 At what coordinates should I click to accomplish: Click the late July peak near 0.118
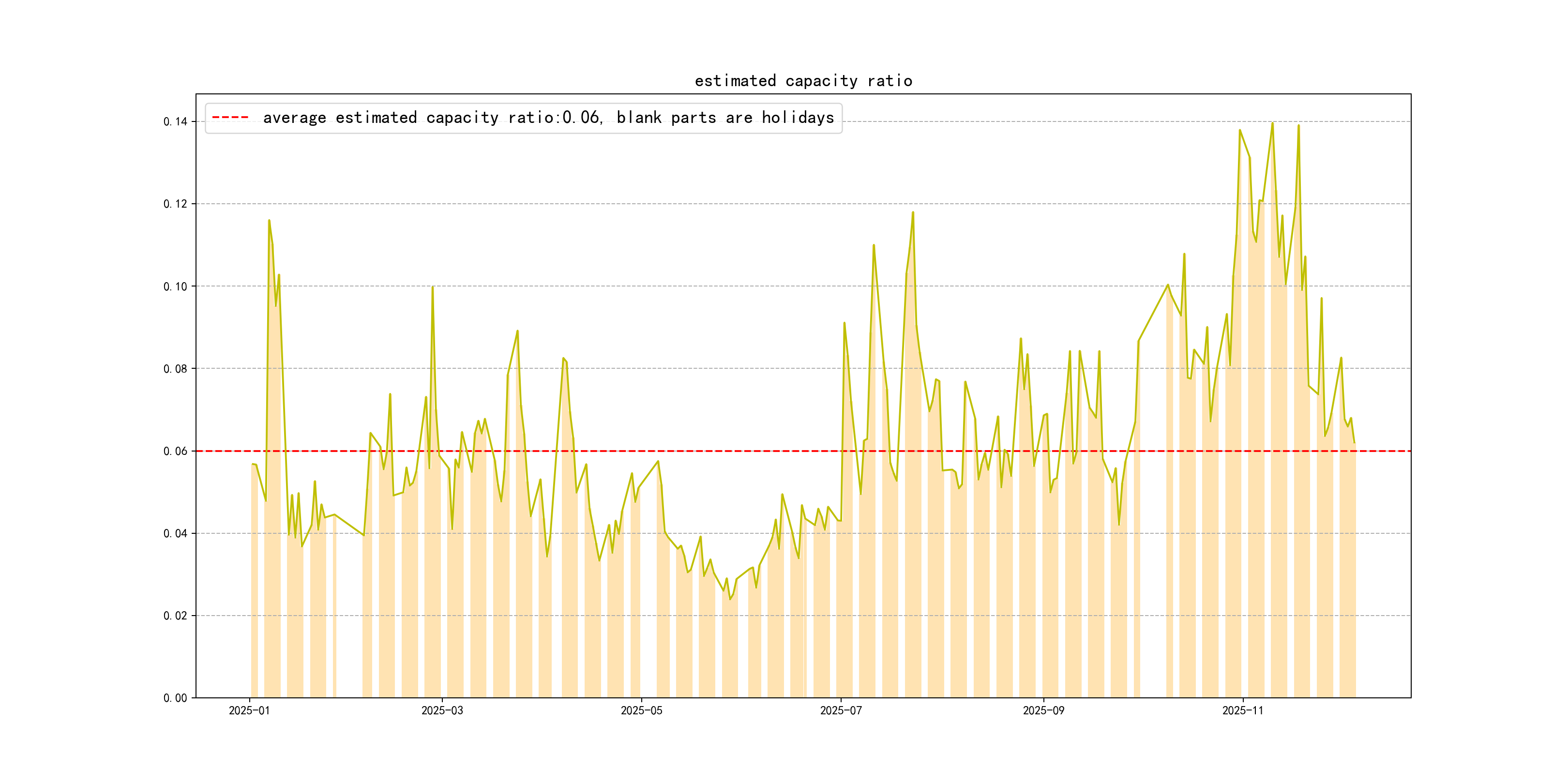click(912, 213)
